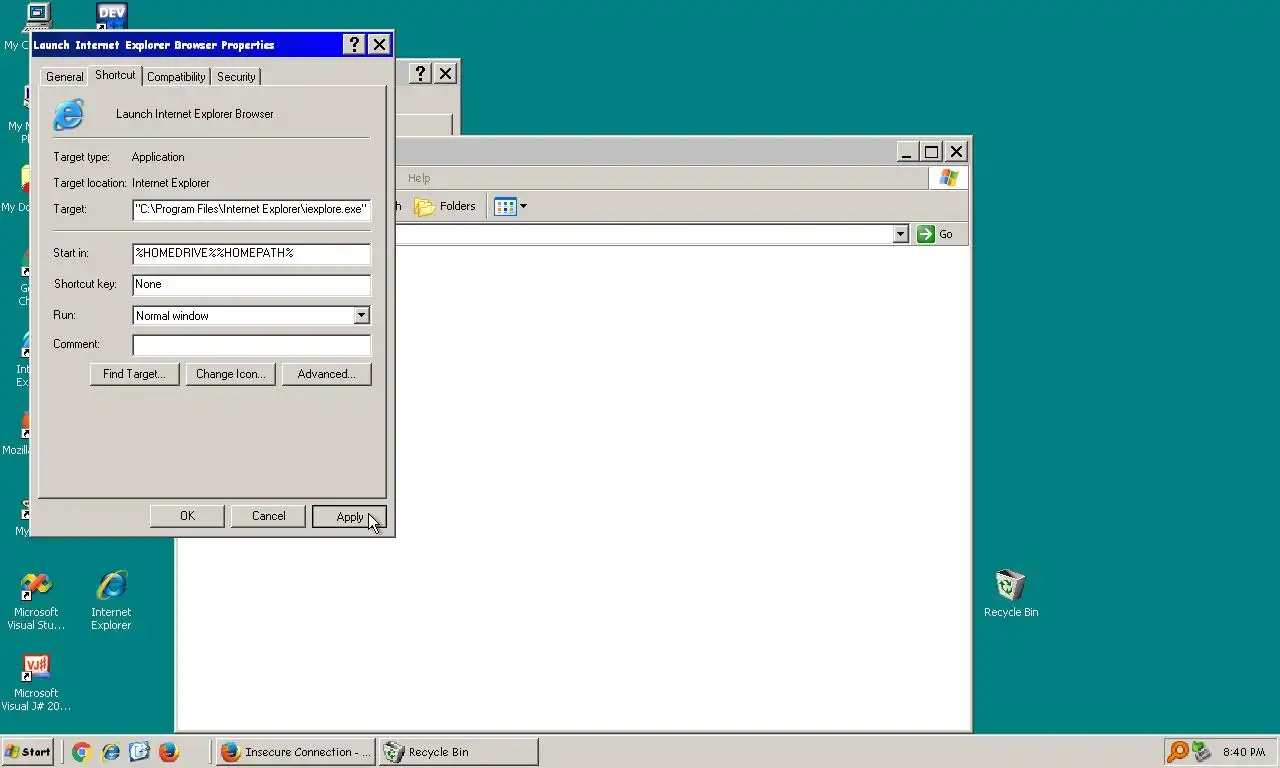Image resolution: width=1280 pixels, height=768 pixels.
Task: Click into the Target path field
Action: (x=251, y=210)
